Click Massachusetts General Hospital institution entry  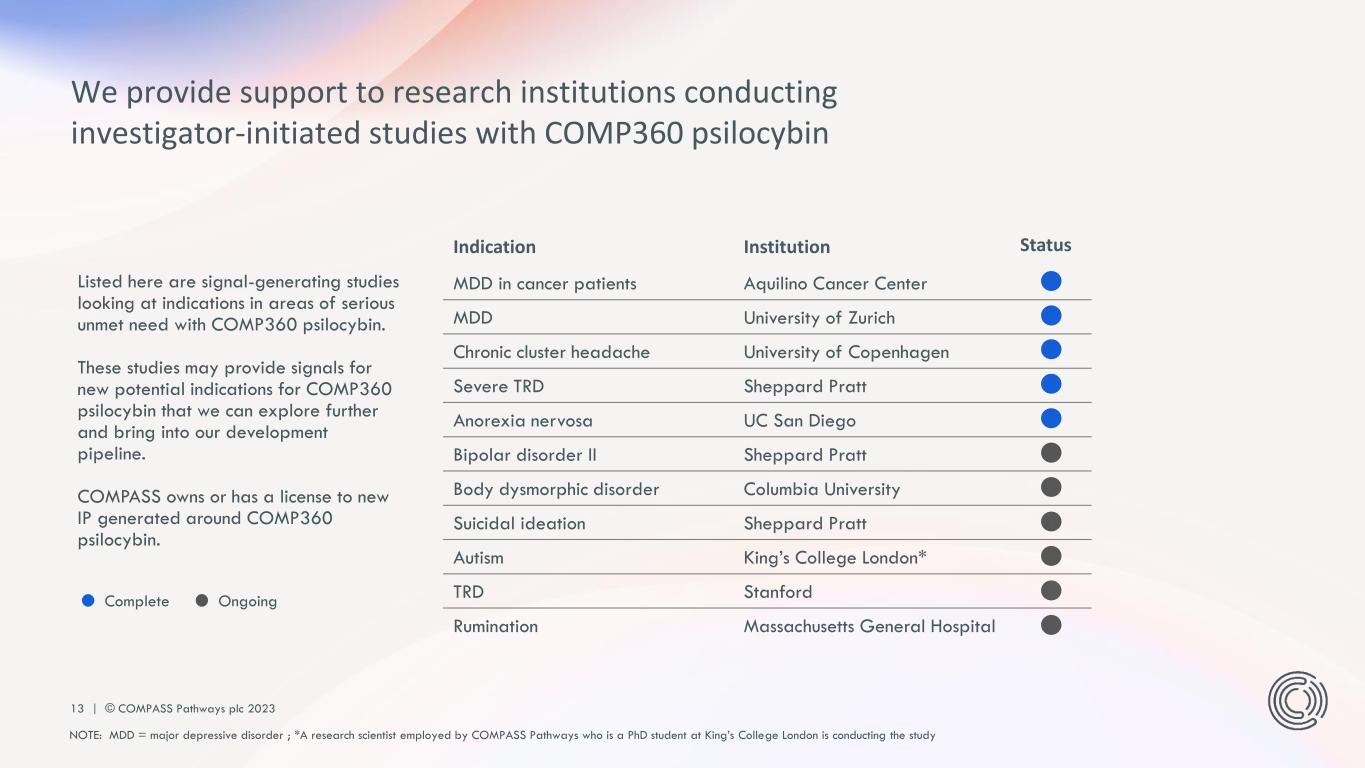869,626
